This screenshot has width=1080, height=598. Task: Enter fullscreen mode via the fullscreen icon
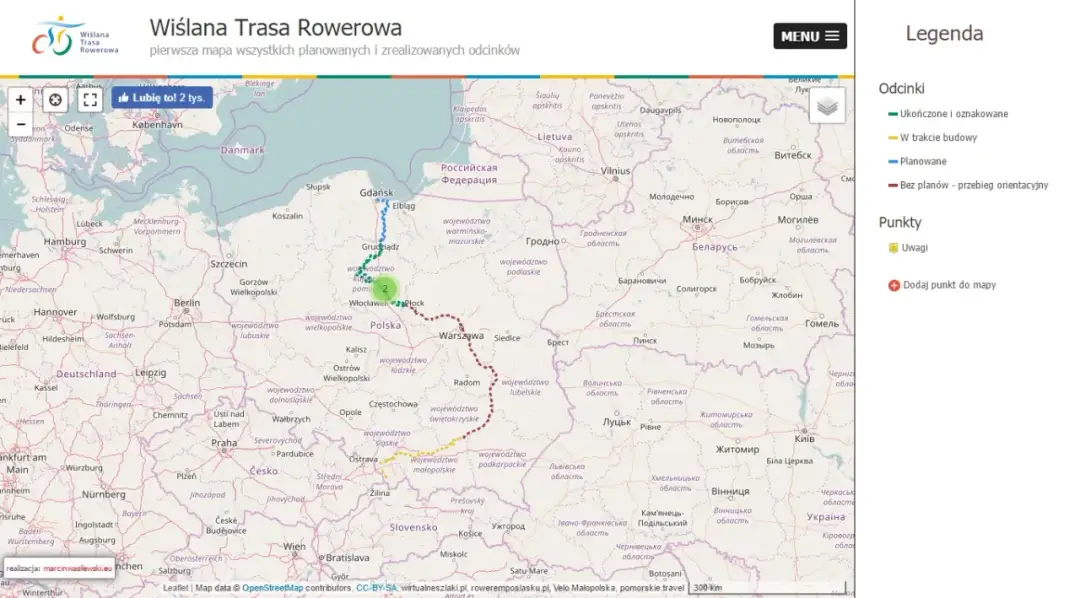pyautogui.click(x=90, y=99)
